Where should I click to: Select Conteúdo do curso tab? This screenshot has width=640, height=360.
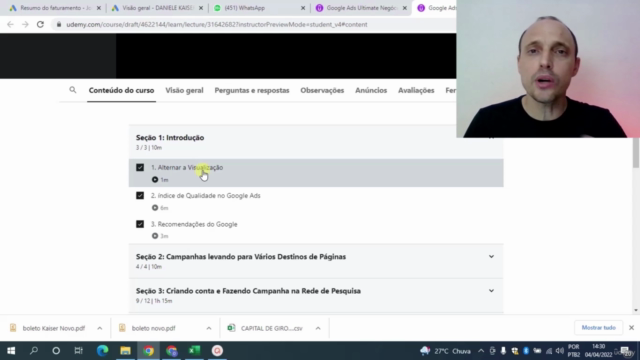click(121, 91)
